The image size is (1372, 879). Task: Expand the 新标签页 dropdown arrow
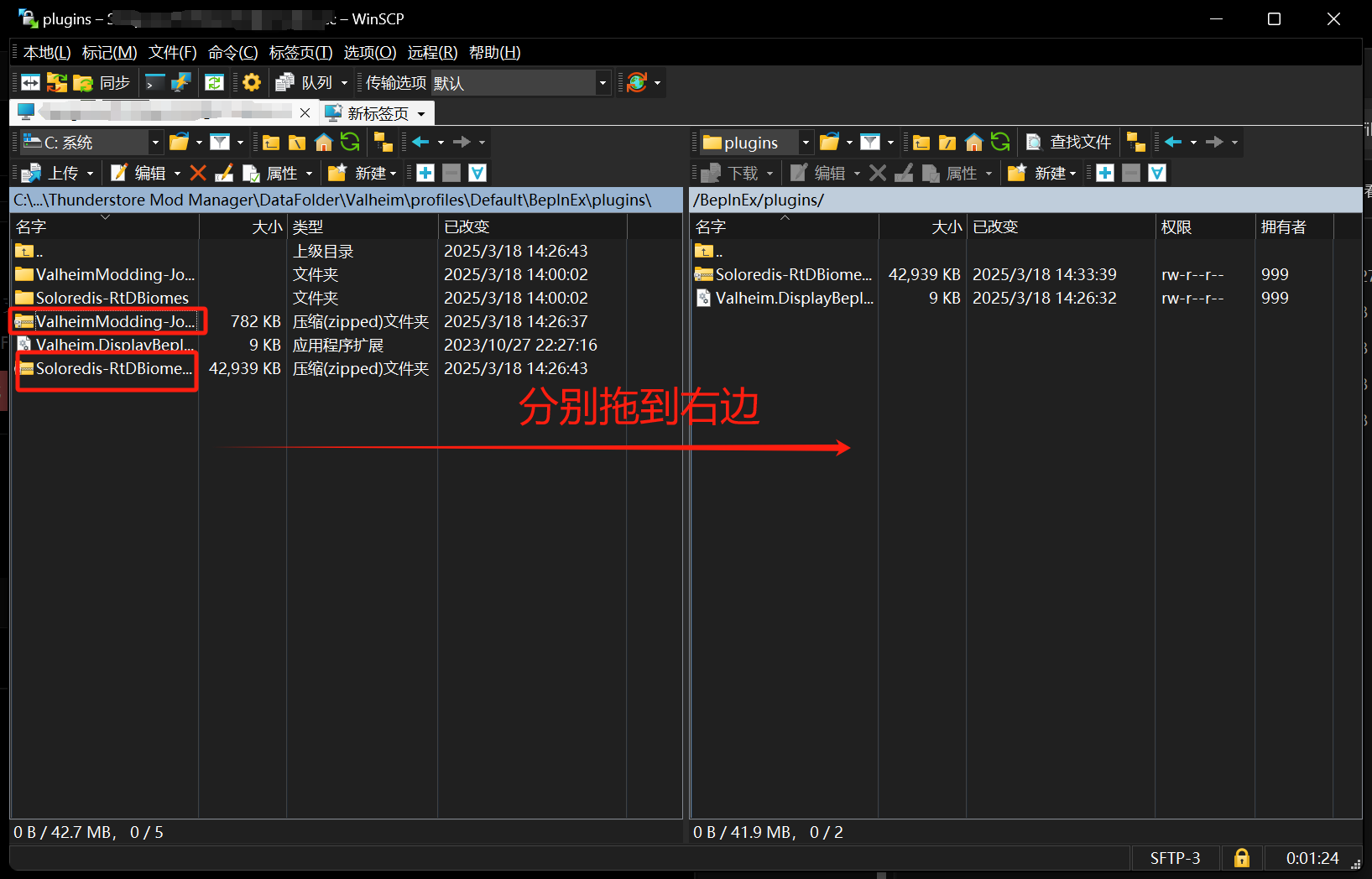pyautogui.click(x=421, y=113)
